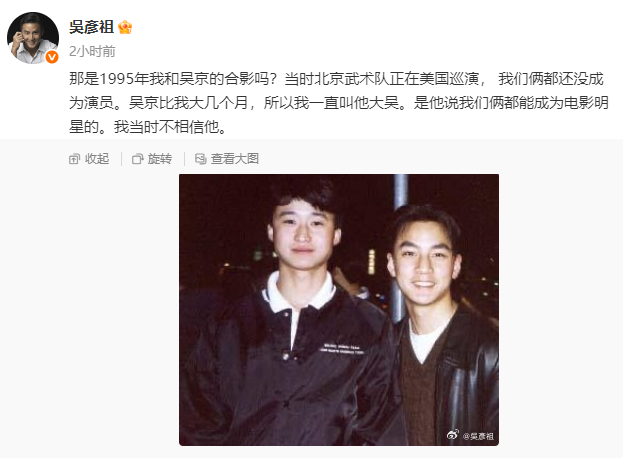Click the @吴彦祖 watermark text on photo
The height and width of the screenshot is (463, 623).
pos(478,436)
